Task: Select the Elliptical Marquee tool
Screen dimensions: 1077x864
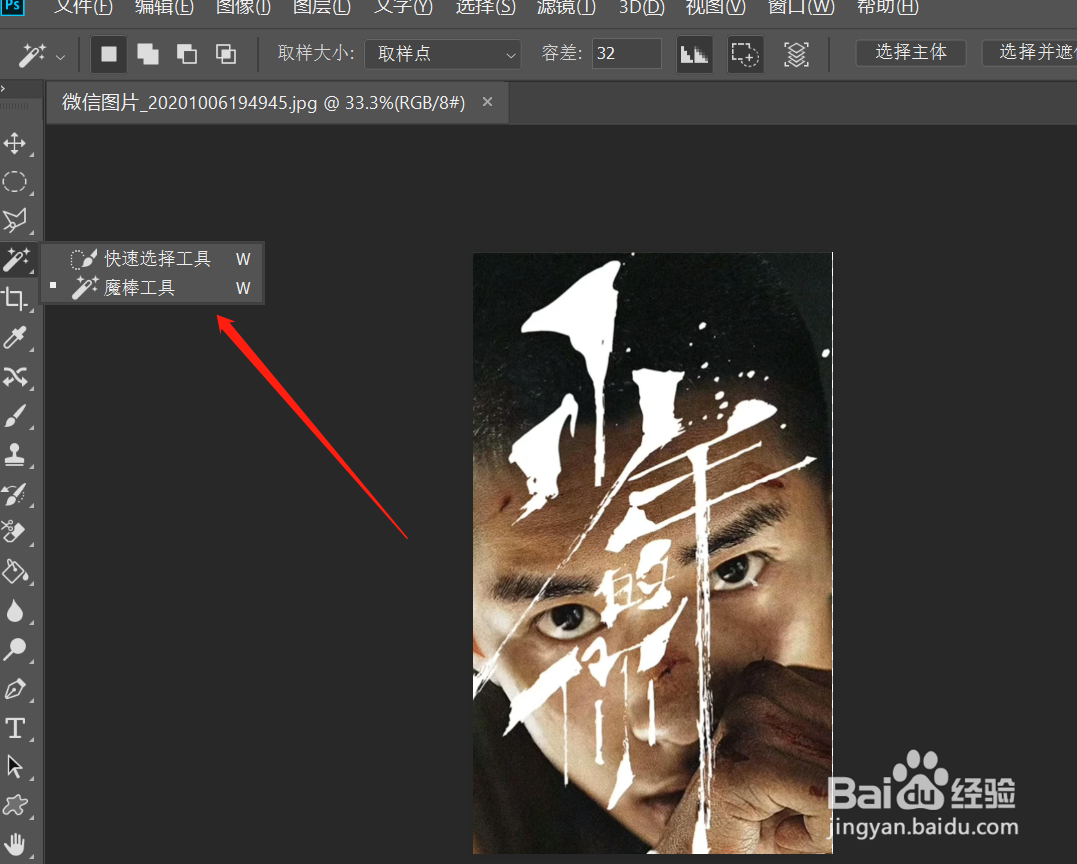Action: click(15, 182)
